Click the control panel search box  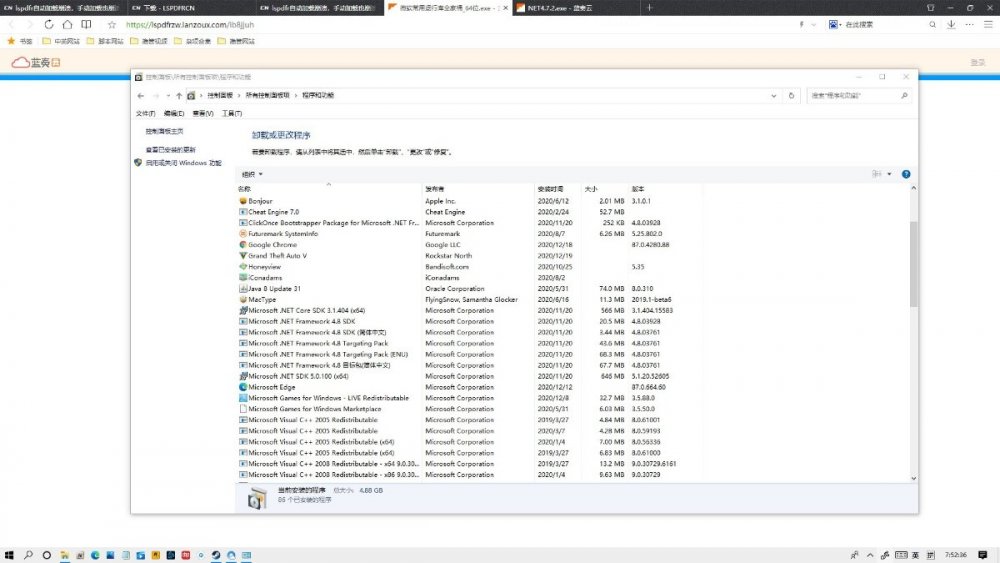point(855,96)
